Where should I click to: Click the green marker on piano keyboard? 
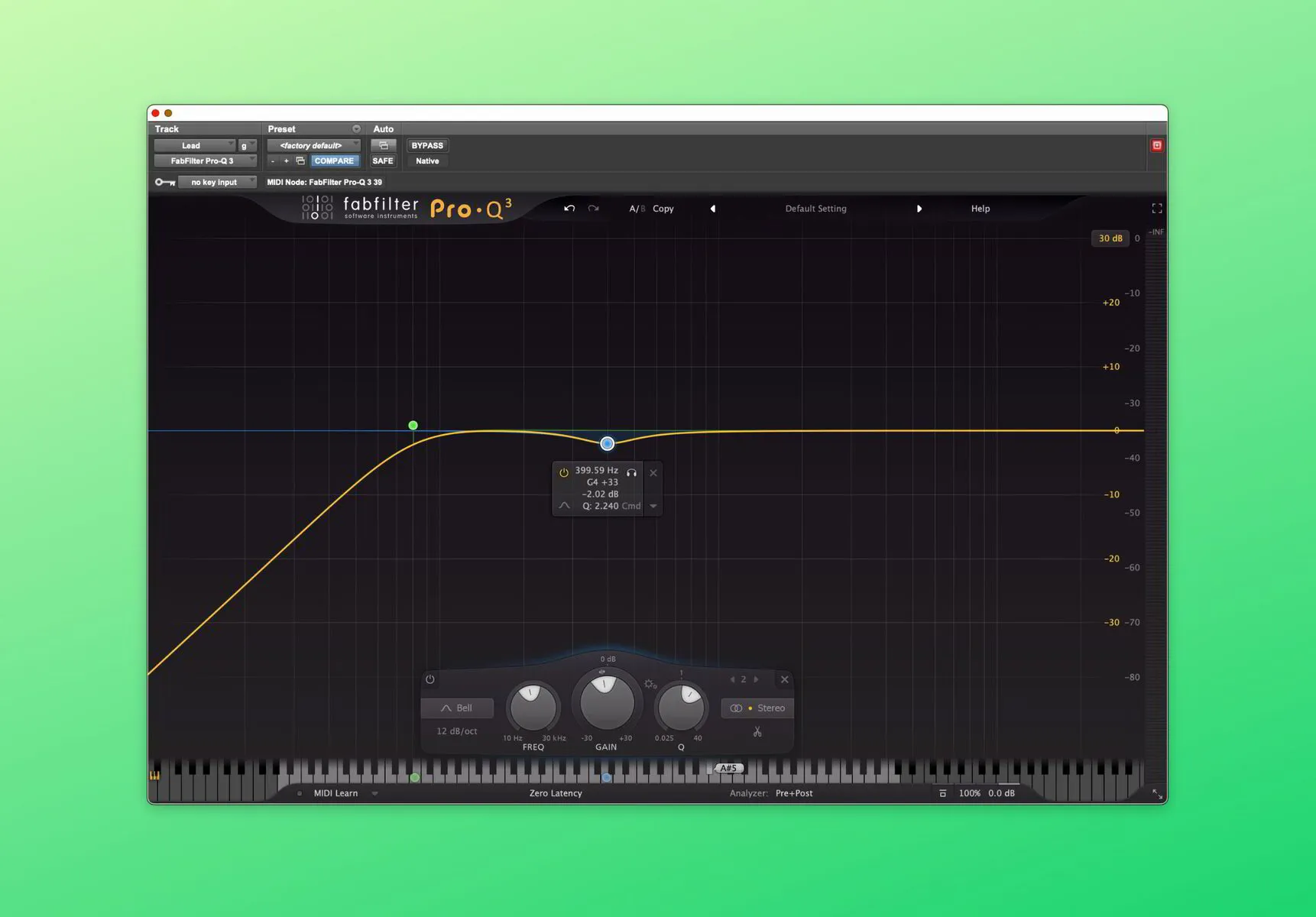coord(415,777)
